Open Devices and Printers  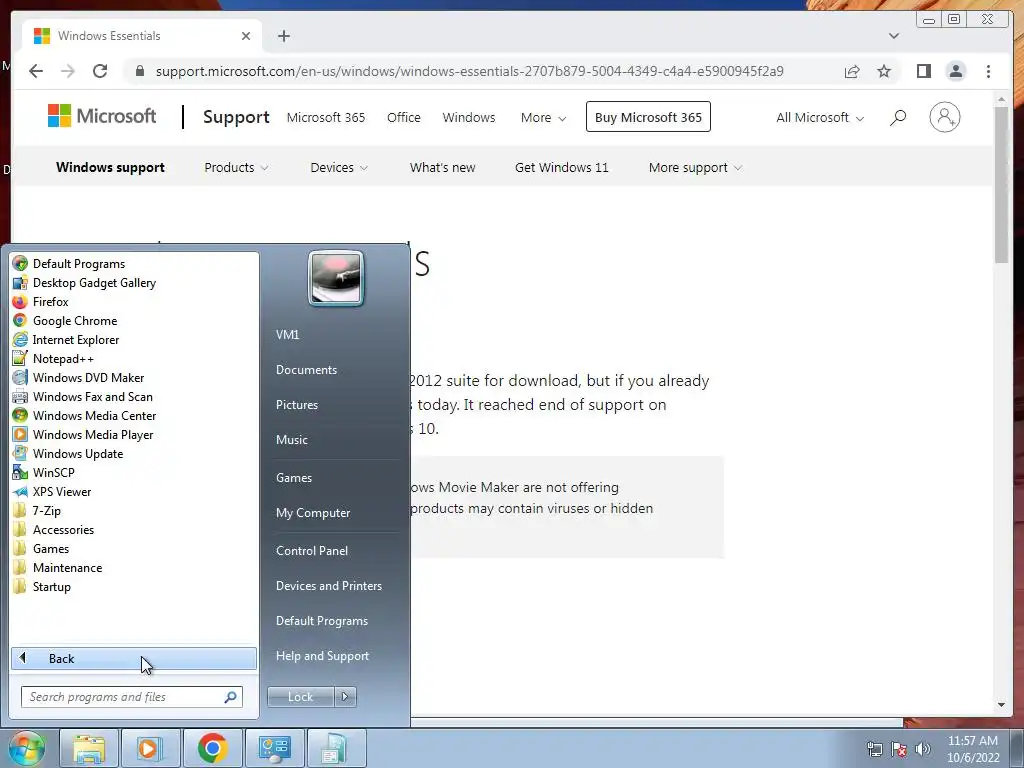coord(328,586)
